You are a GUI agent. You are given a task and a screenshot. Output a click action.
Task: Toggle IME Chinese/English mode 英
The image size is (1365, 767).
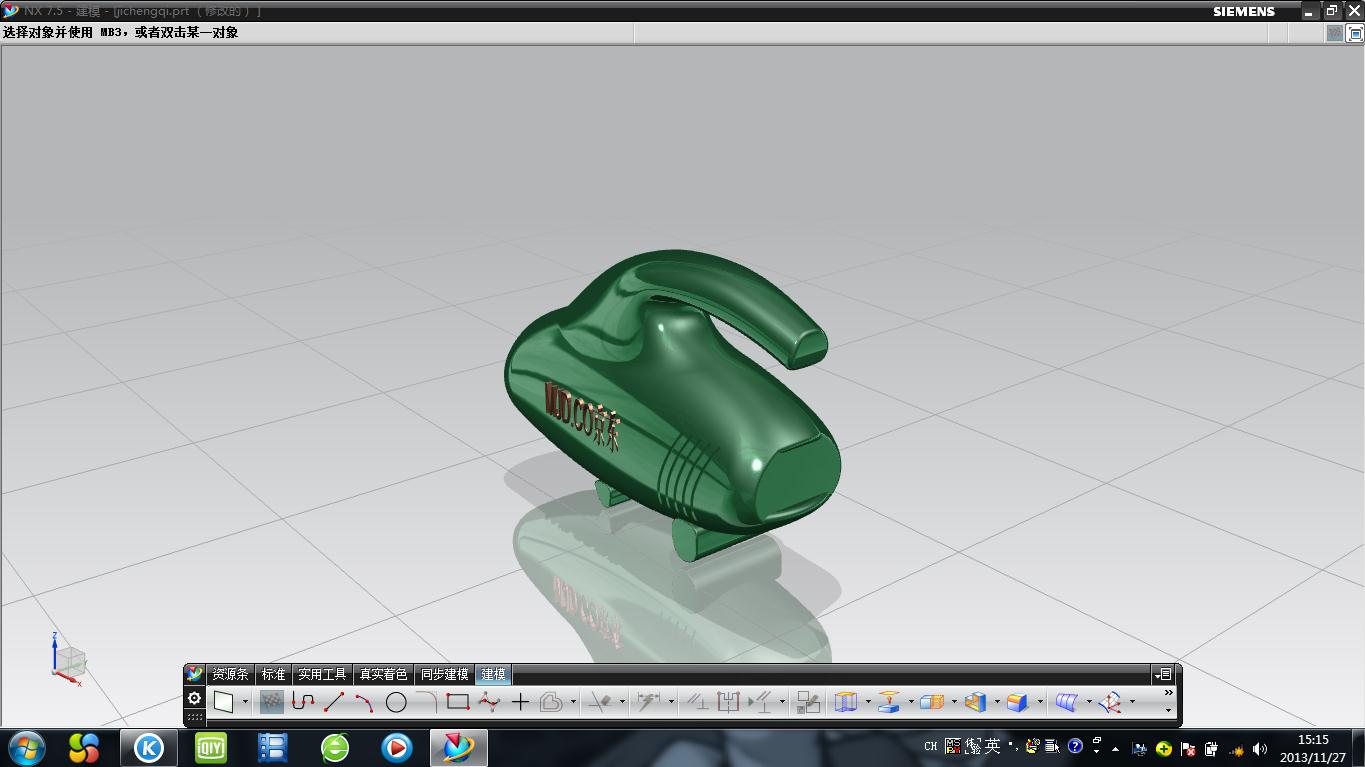click(992, 746)
